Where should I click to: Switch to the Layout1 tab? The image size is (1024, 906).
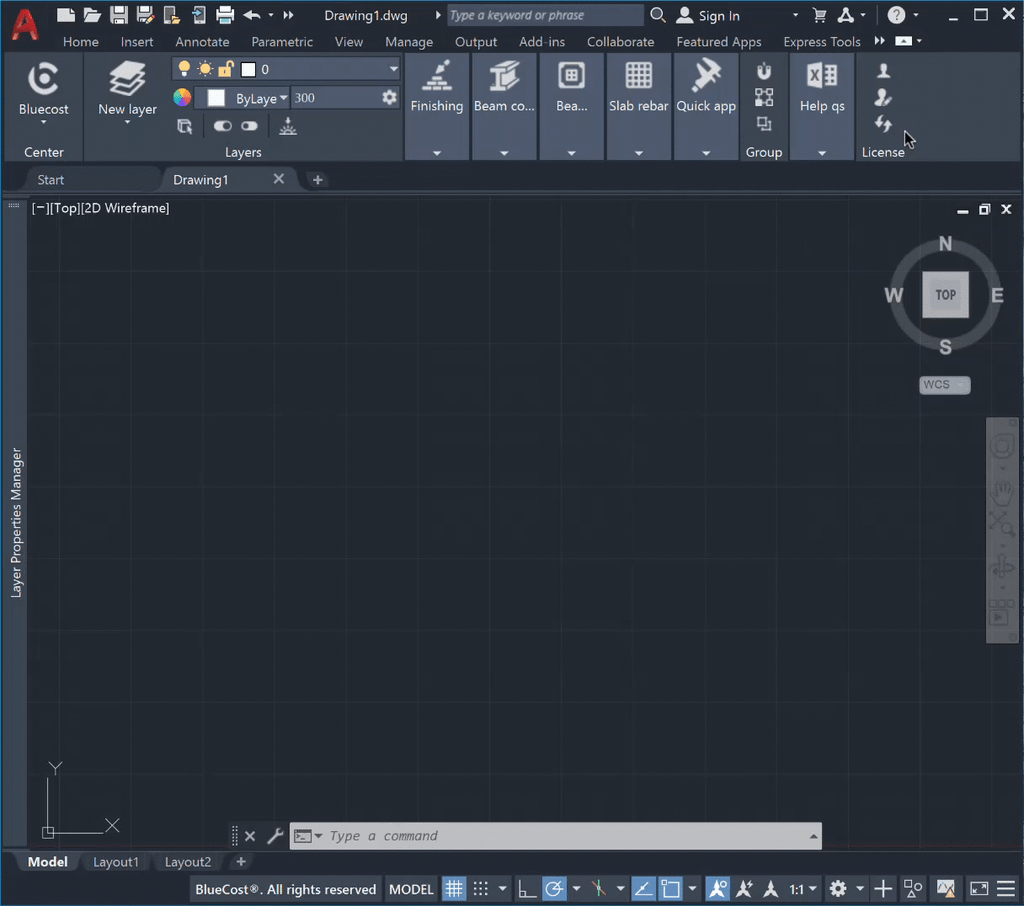click(x=116, y=862)
